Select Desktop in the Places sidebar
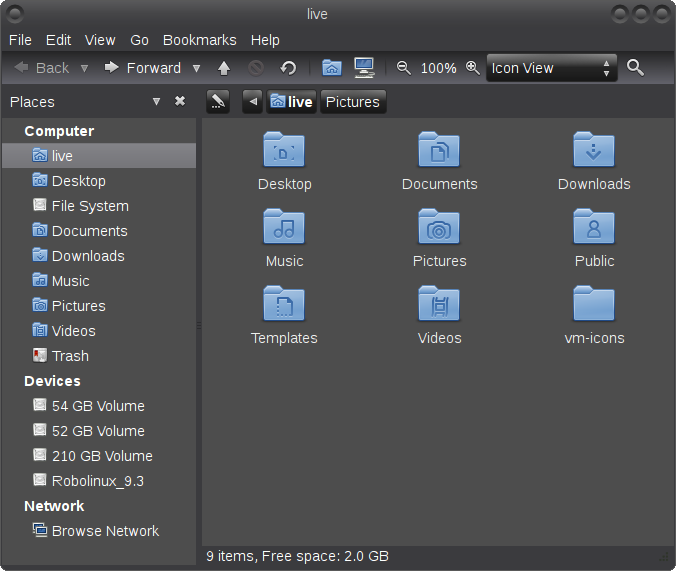Image resolution: width=676 pixels, height=571 pixels. click(x=99, y=181)
